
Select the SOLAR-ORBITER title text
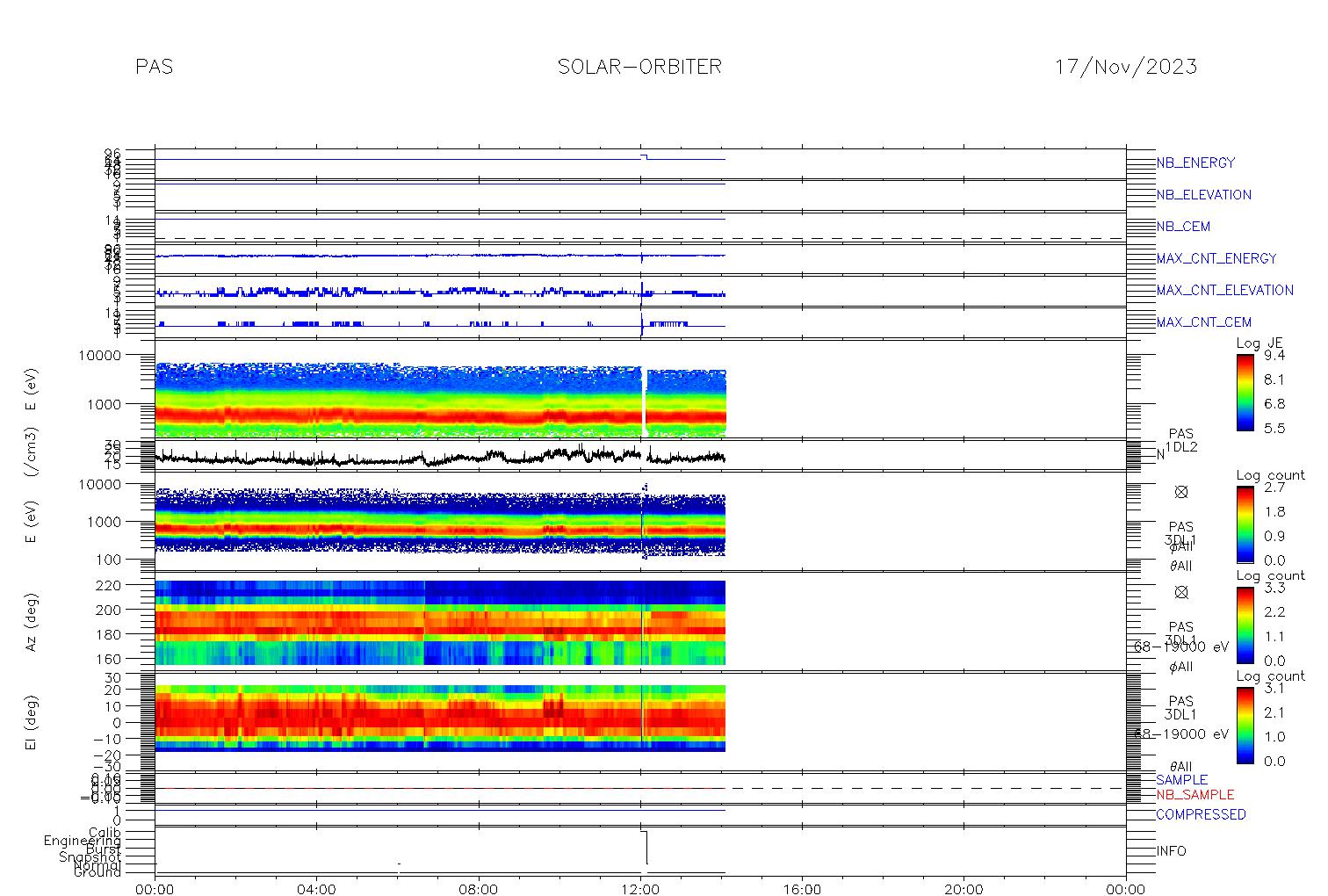(x=639, y=67)
